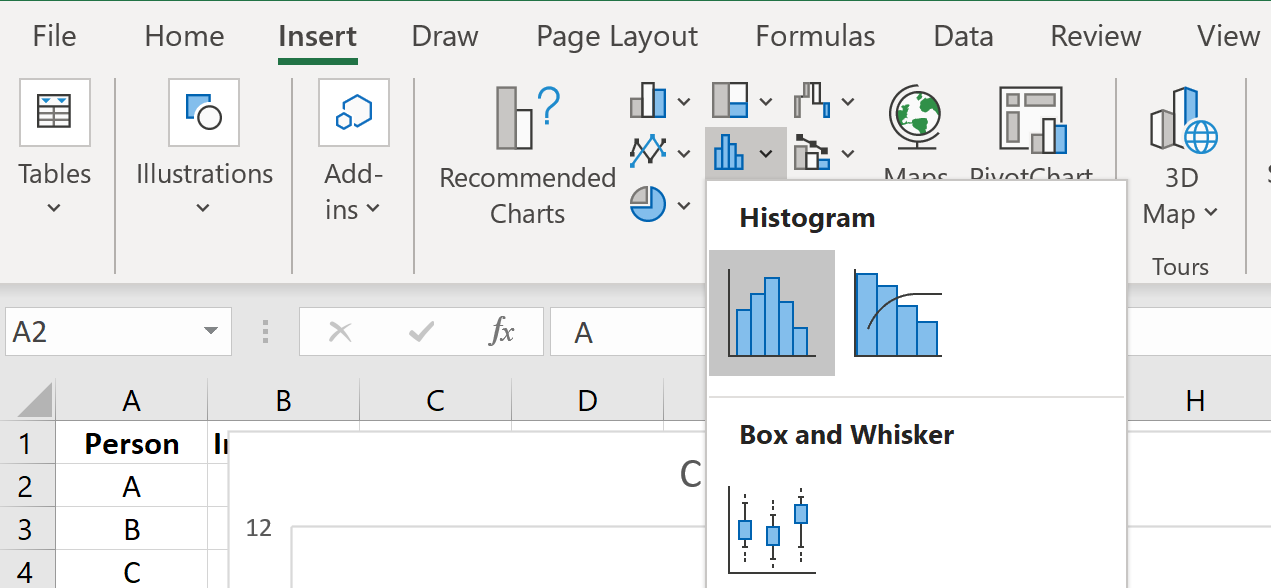Open the Page Layout tab
Viewport: 1271px width, 588px height.
point(617,36)
